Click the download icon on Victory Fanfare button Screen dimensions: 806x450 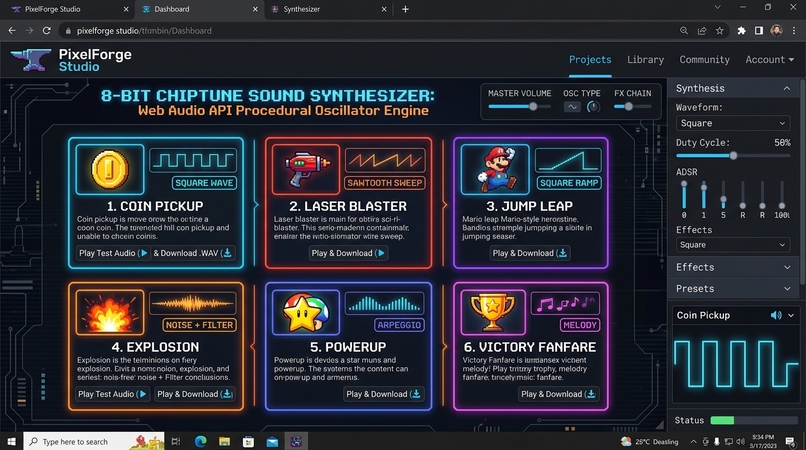pos(591,394)
